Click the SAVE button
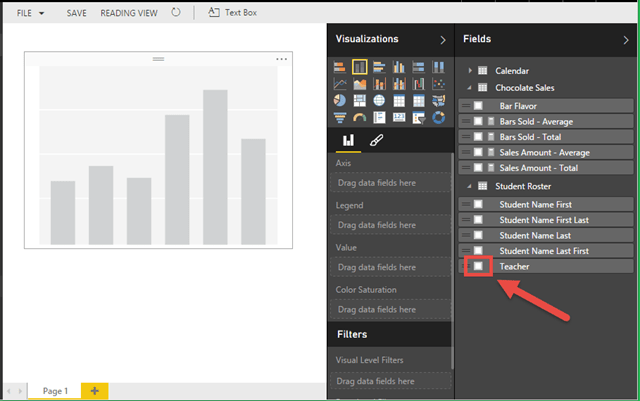The image size is (640, 401). 76,12
